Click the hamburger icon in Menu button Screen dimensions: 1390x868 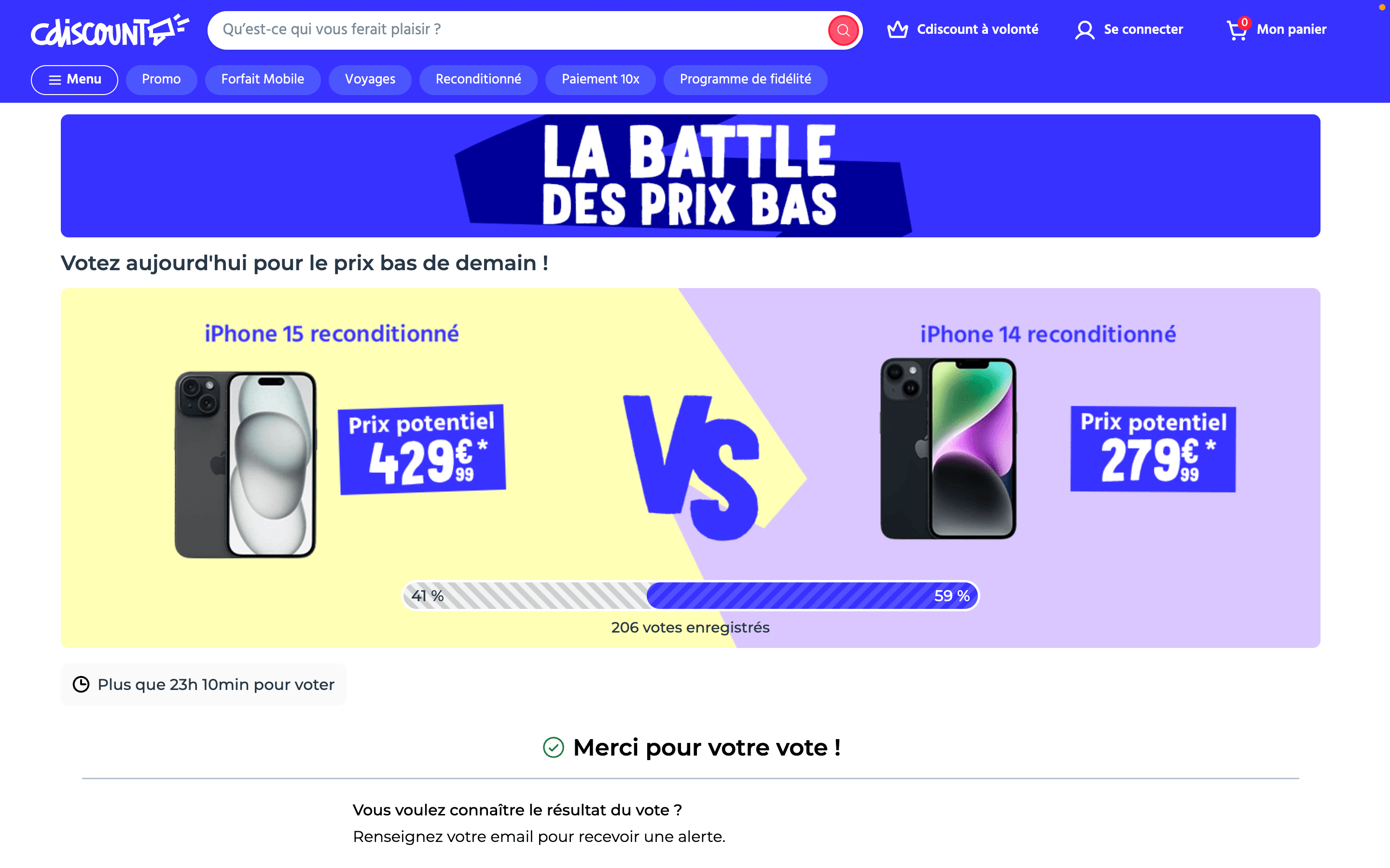coord(55,80)
